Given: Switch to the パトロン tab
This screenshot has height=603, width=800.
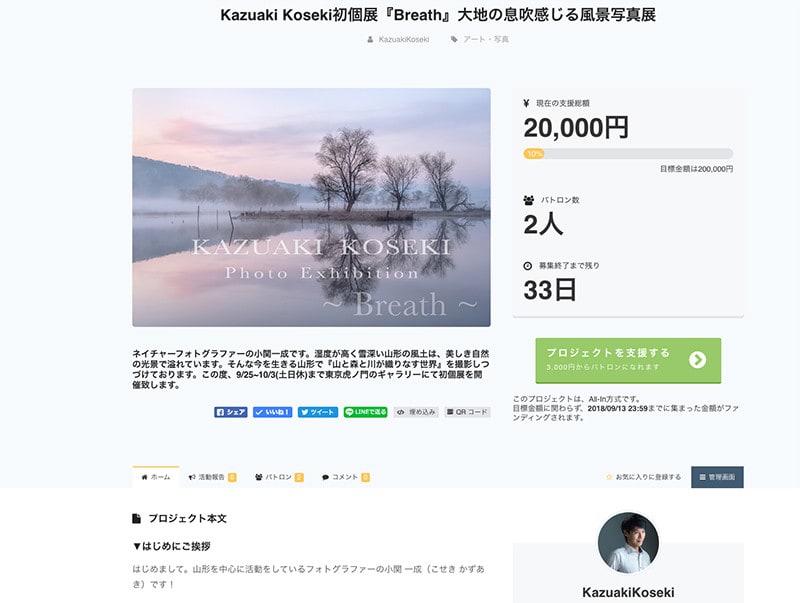Looking at the screenshot, I should 279,477.
